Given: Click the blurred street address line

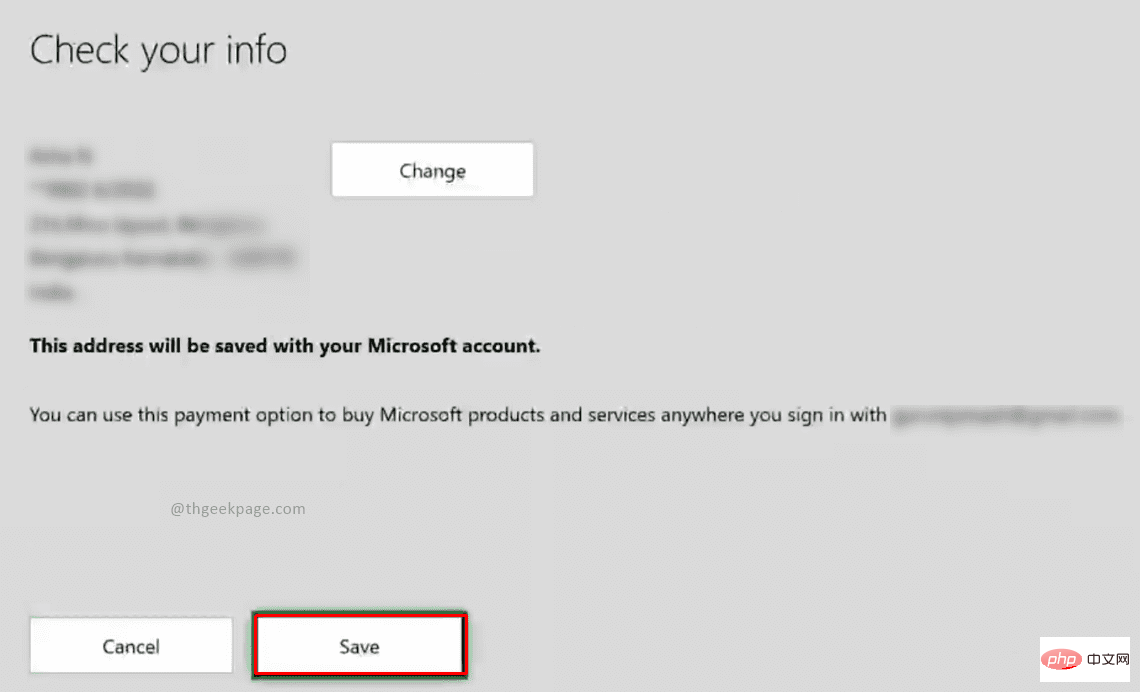Looking at the screenshot, I should [146, 224].
